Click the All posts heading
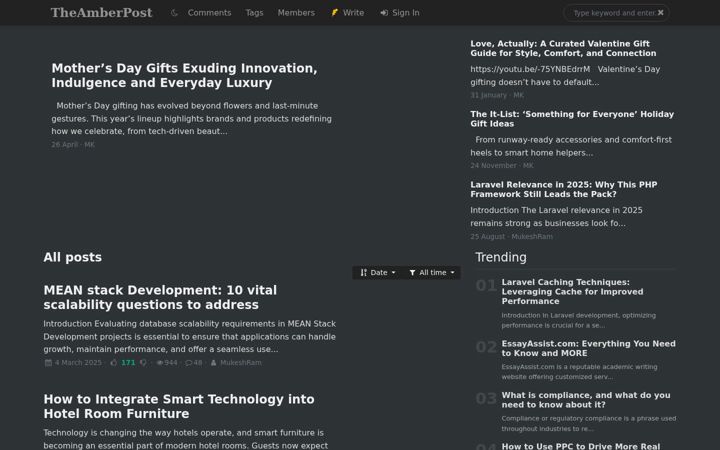720x450 pixels. (x=73, y=257)
